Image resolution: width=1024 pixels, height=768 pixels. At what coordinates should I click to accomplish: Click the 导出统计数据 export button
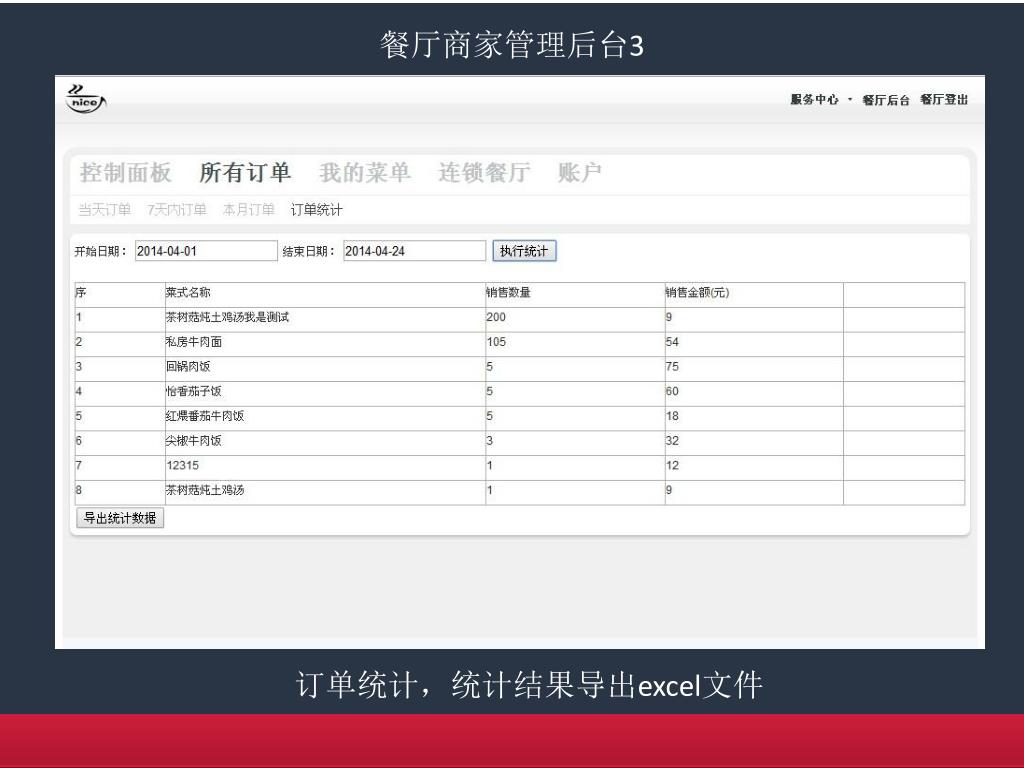120,518
